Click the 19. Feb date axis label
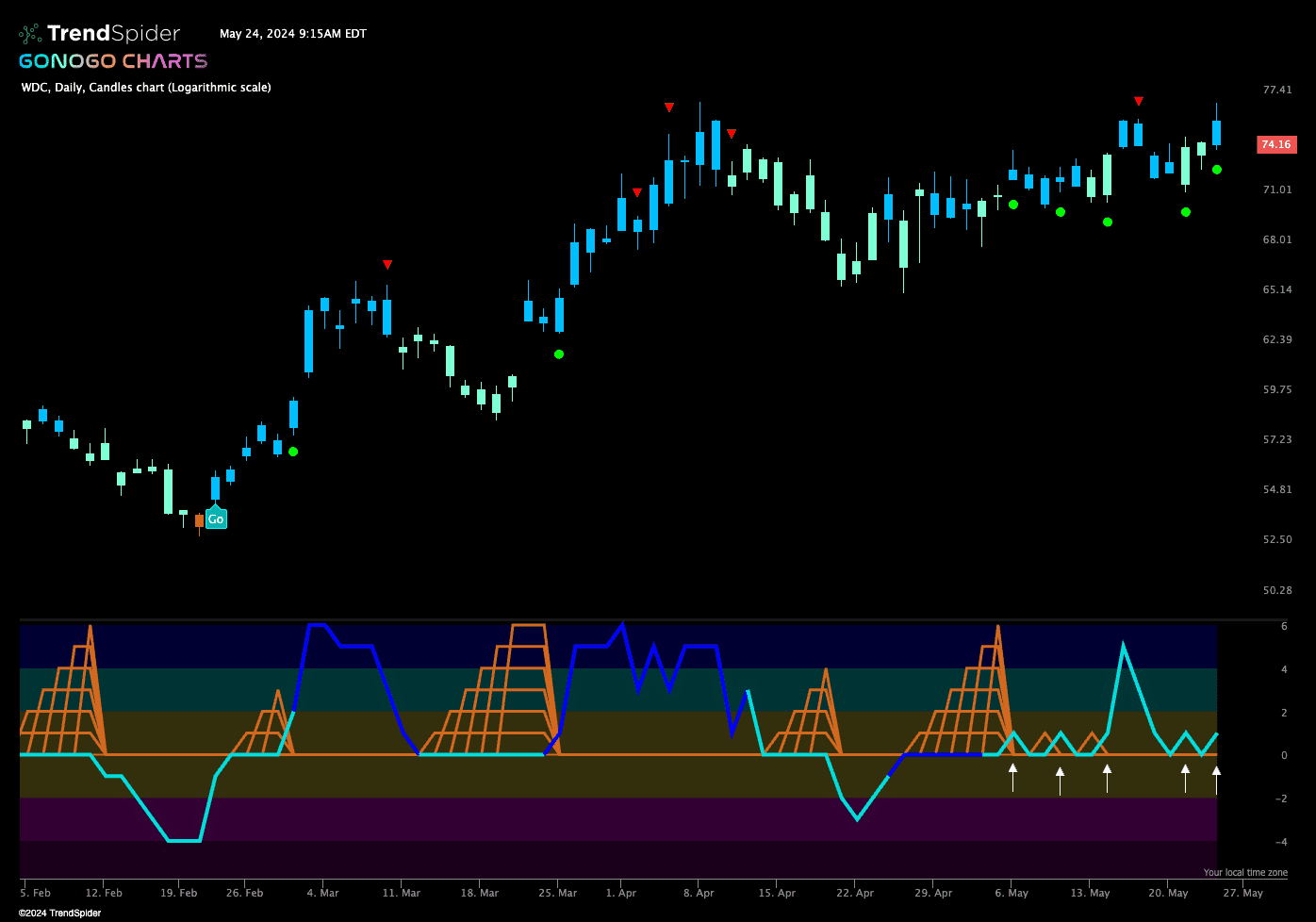 (x=179, y=893)
